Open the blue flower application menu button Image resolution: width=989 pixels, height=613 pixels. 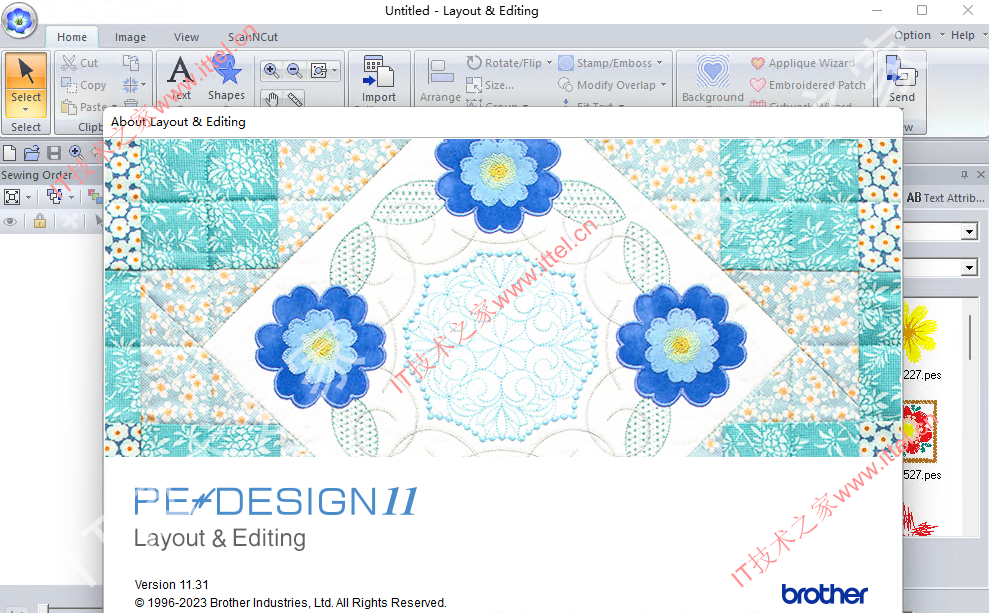[20, 21]
